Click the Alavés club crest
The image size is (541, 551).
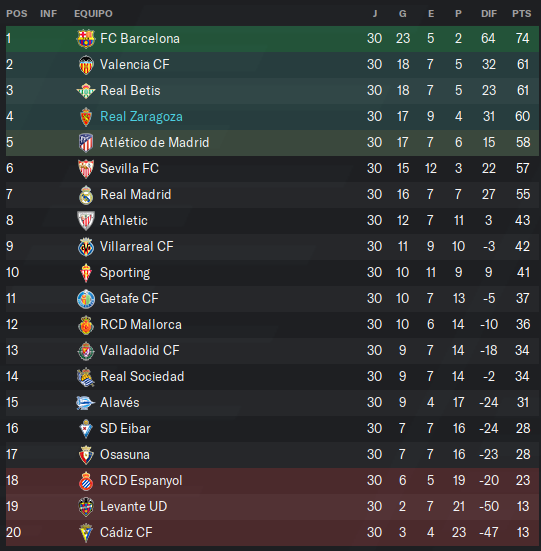pos(86,403)
